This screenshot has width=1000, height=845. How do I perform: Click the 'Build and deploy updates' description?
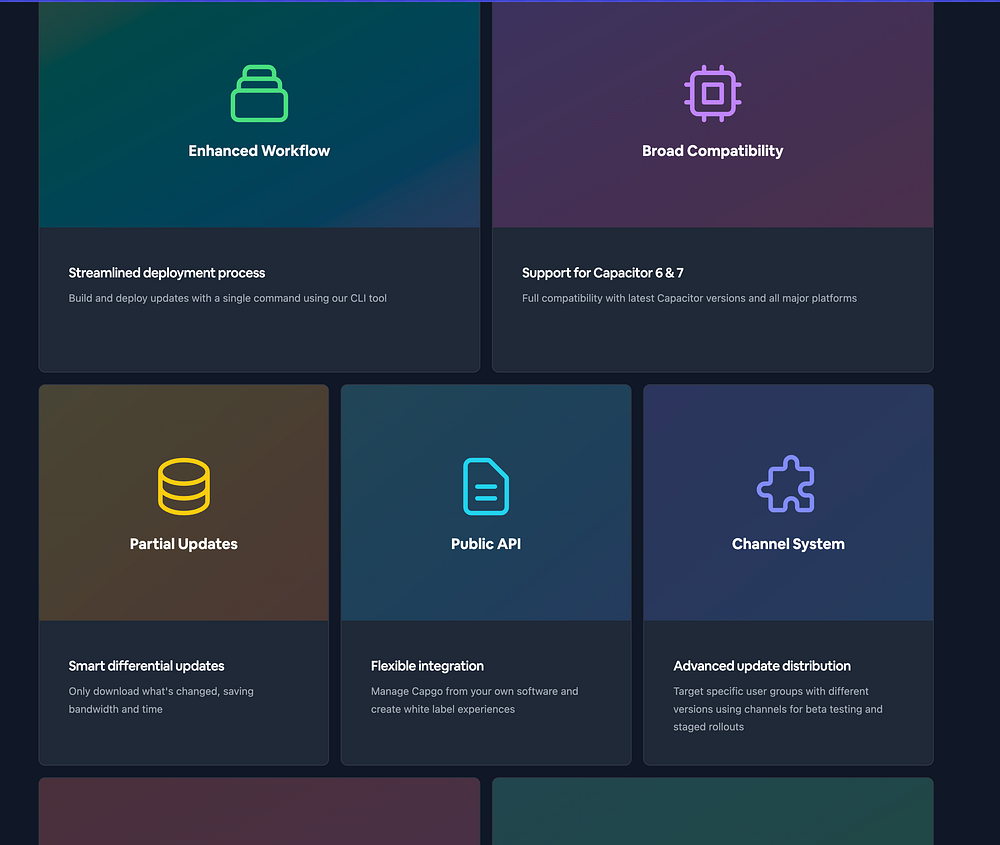[x=228, y=298]
